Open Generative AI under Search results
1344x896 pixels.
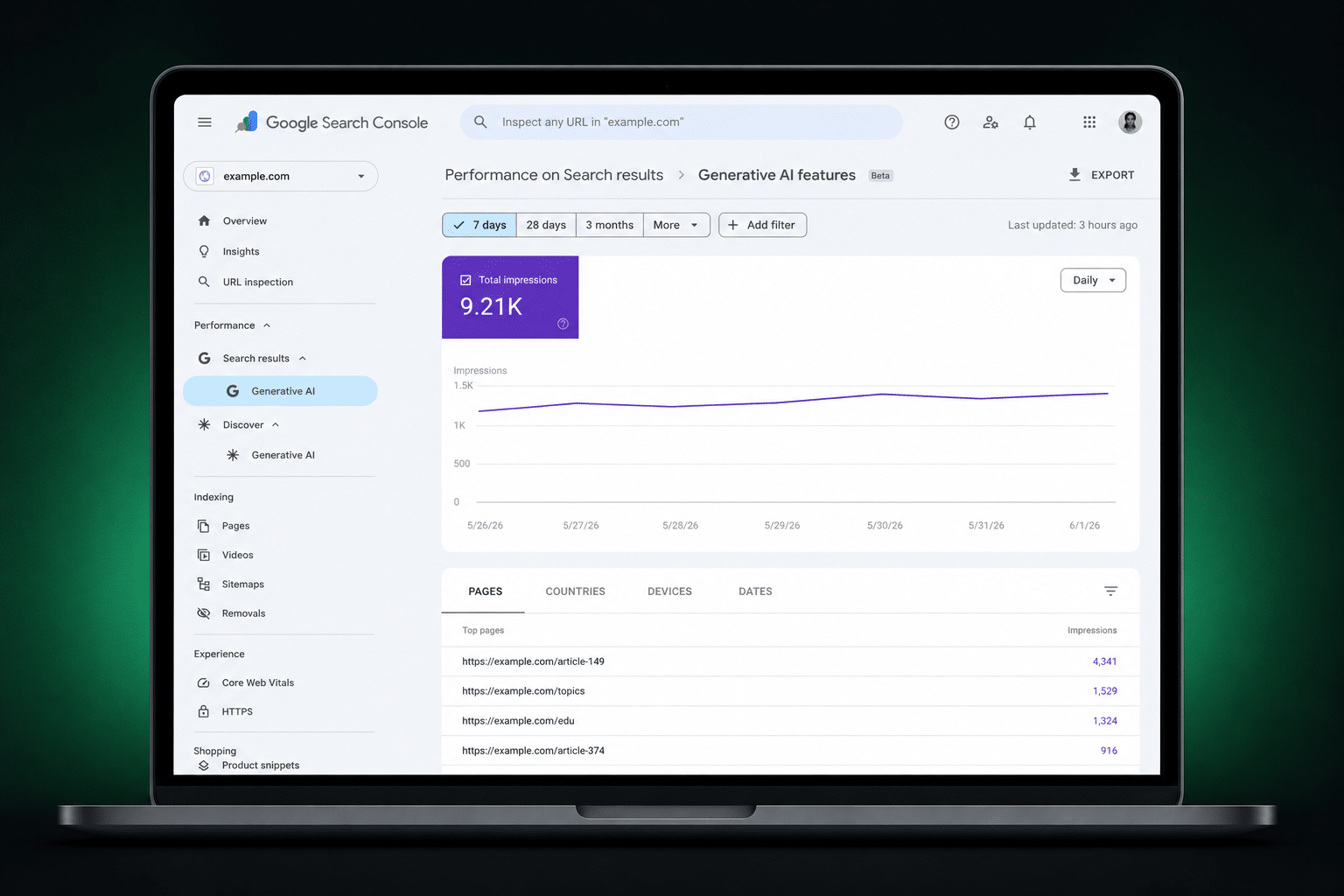[x=280, y=391]
